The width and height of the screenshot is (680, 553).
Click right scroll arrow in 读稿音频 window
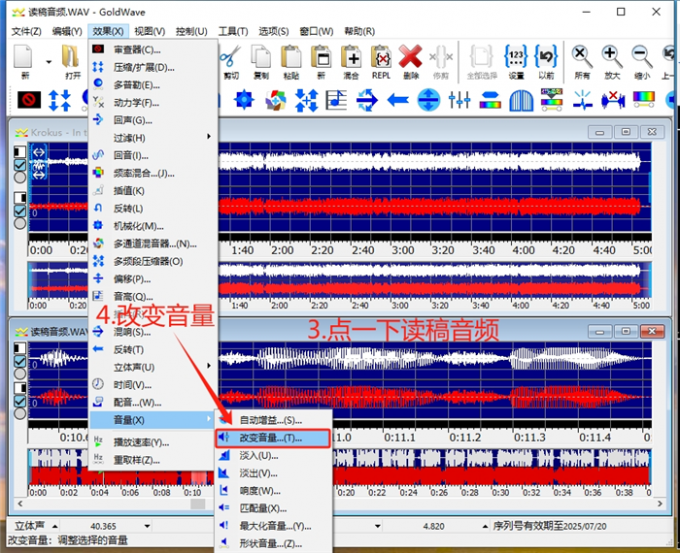coord(660,504)
